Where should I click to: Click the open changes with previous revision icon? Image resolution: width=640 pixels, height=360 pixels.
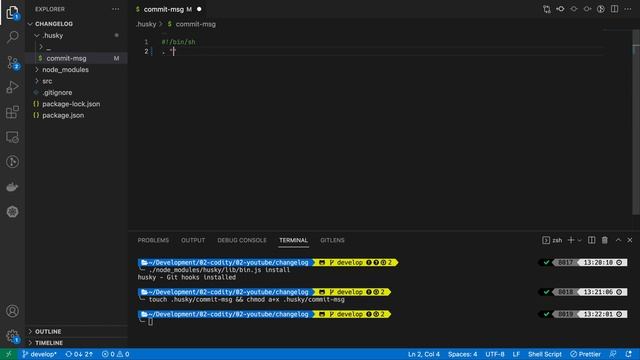pyautogui.click(x=560, y=9)
